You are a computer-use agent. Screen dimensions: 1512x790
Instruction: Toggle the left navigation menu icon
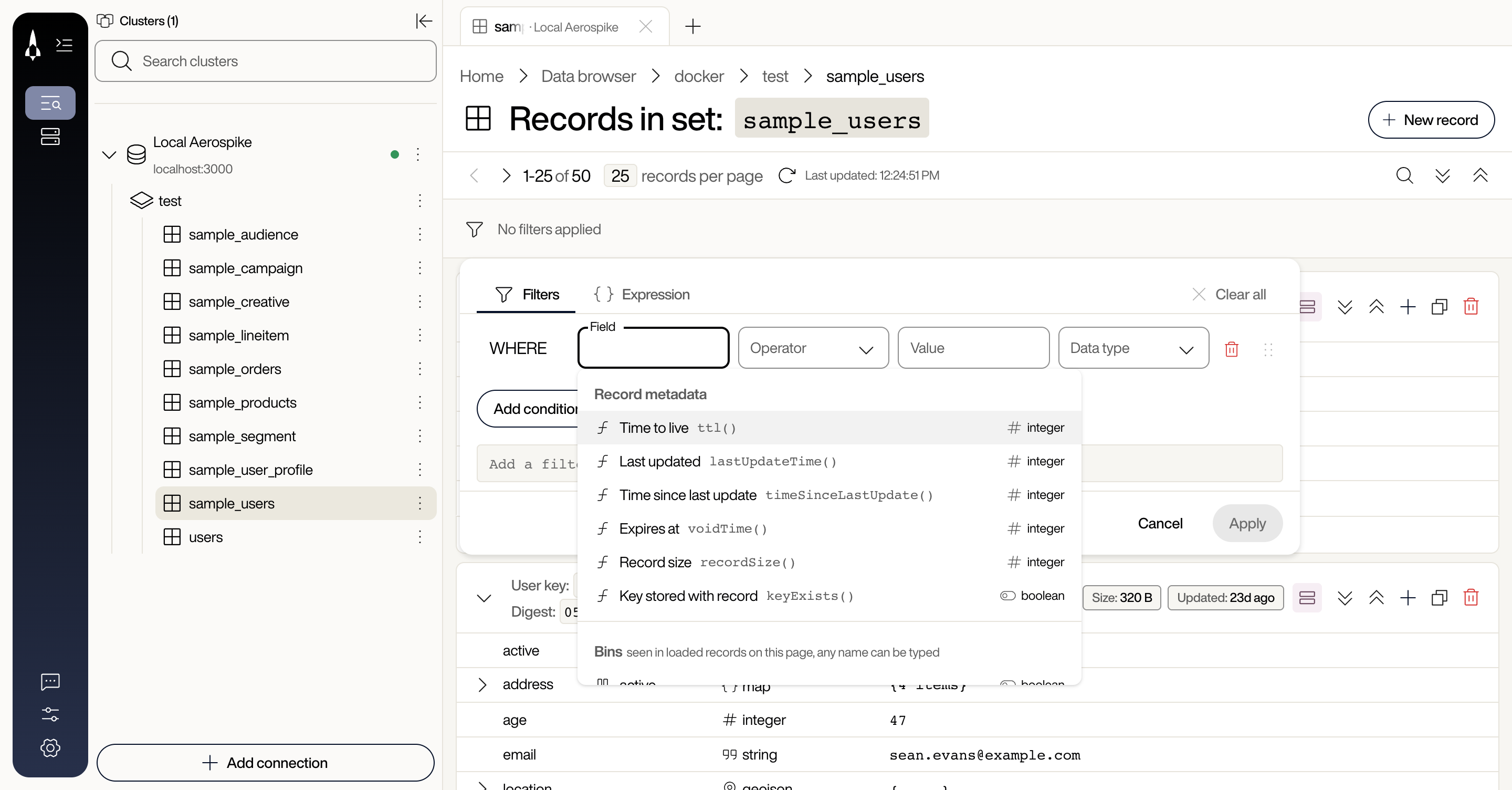click(x=64, y=45)
